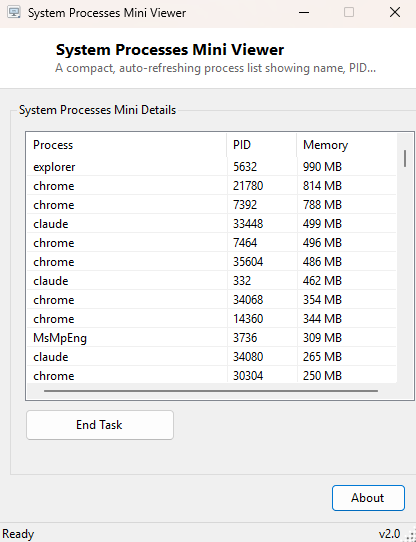The image size is (416, 542).
Task: Select chrome process with PID 34068
Action: [212, 300]
